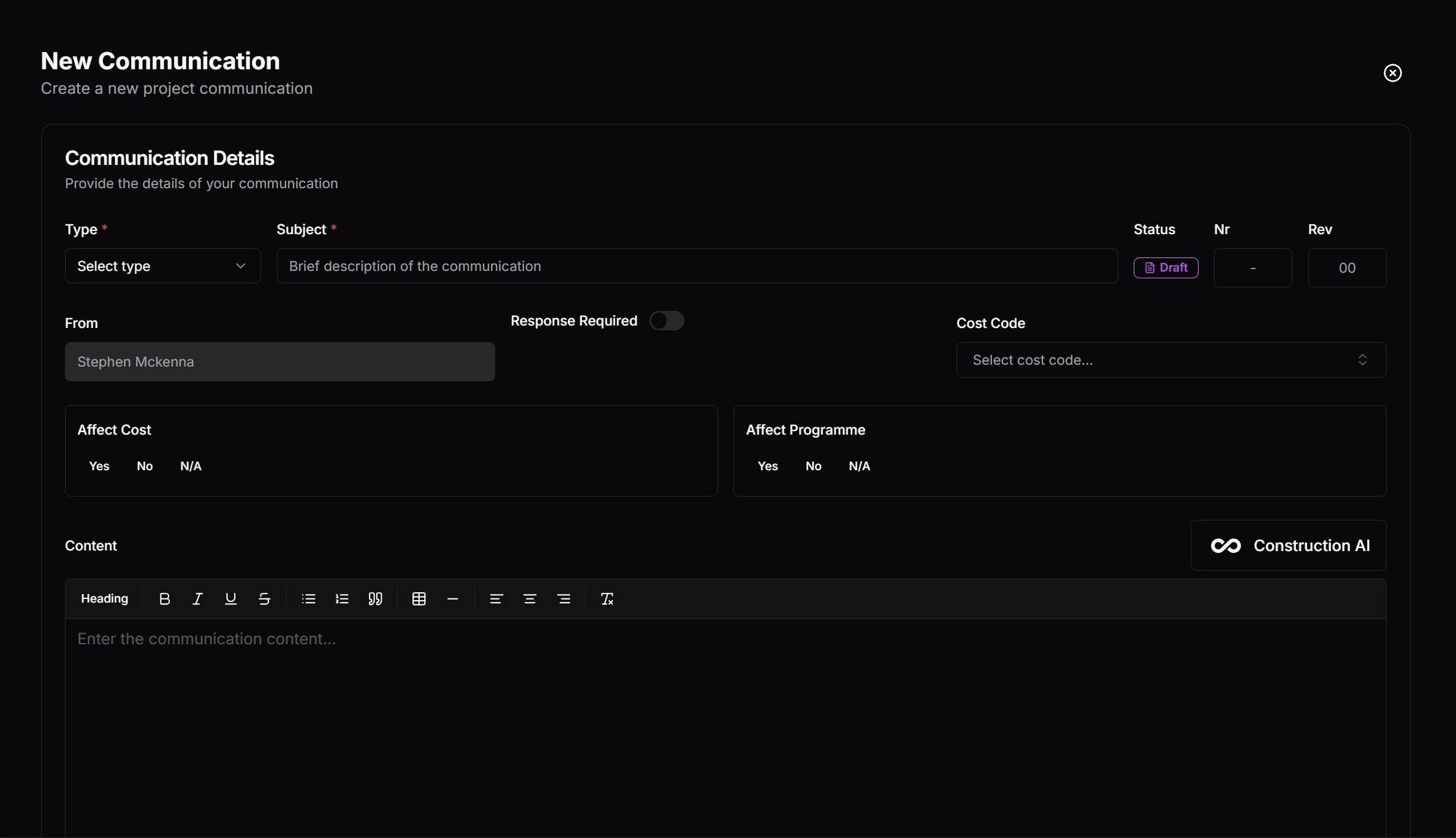Expand the From person selector

coord(279,362)
